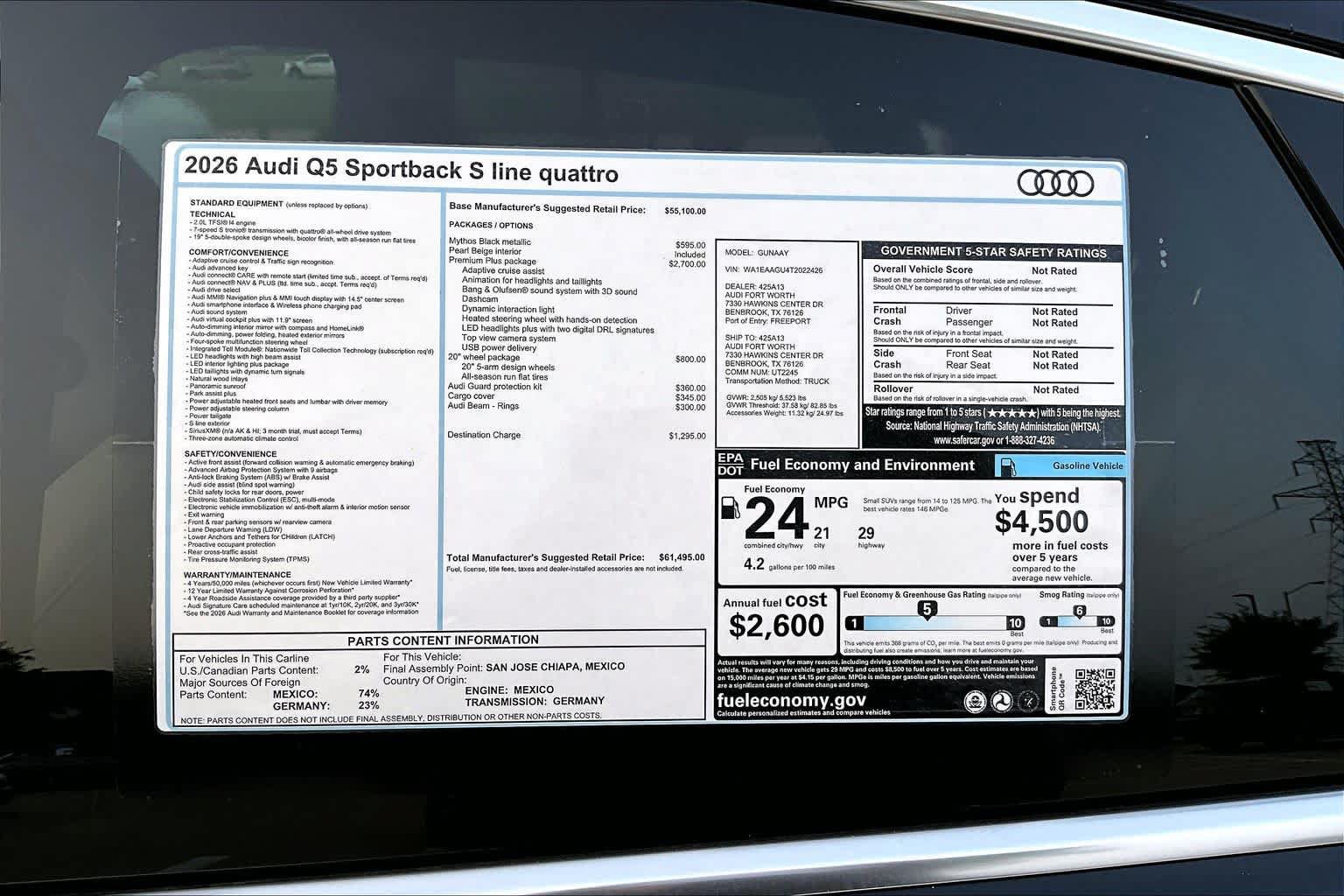Screen dimensions: 1344x896
Task: Click the gas pump icon beside 24 MPG
Action: click(x=729, y=510)
